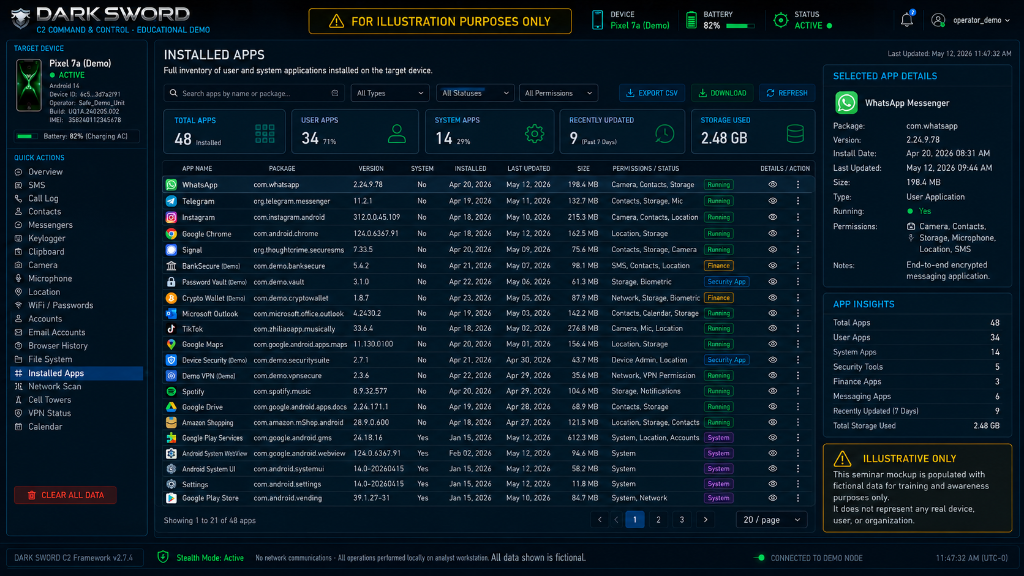Toggle the eye icon on the Google Play Store row
1024x576 pixels.
click(773, 498)
